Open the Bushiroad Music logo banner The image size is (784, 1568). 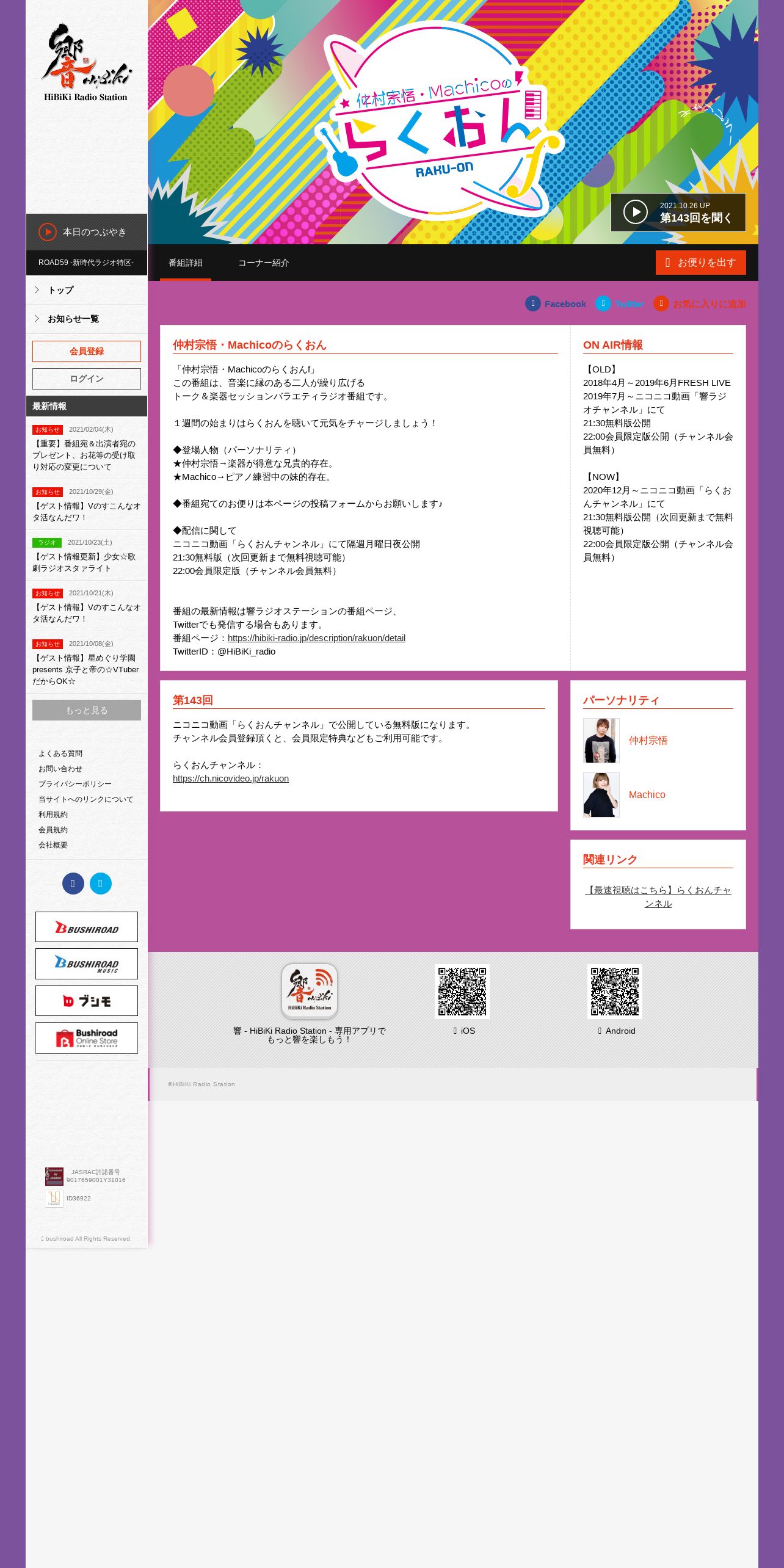pos(87,964)
